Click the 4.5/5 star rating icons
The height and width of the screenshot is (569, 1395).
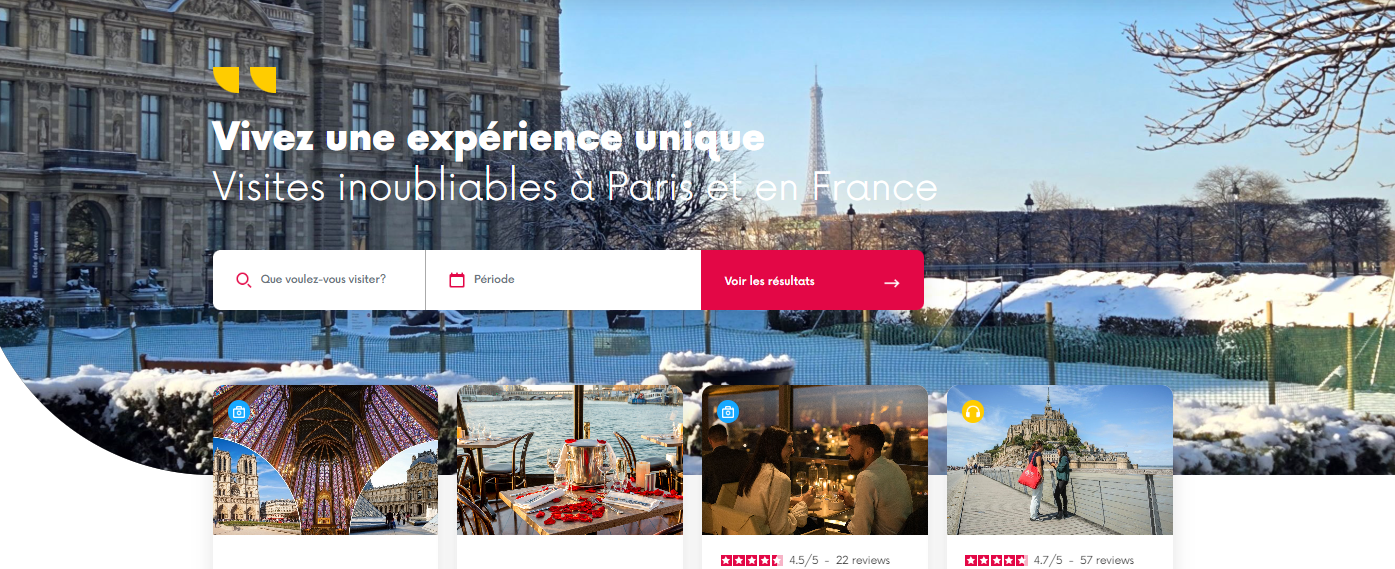click(x=752, y=561)
